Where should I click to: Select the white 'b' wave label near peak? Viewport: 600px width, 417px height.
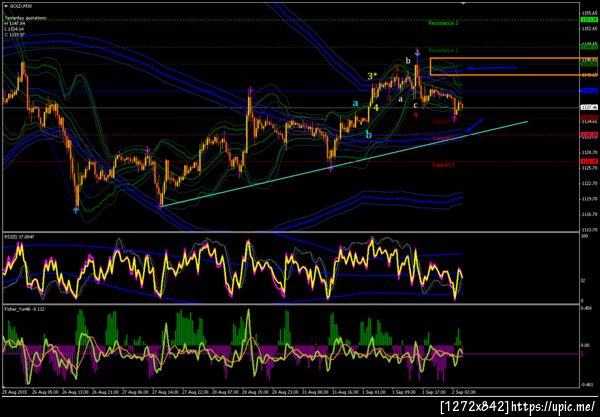tap(408, 60)
